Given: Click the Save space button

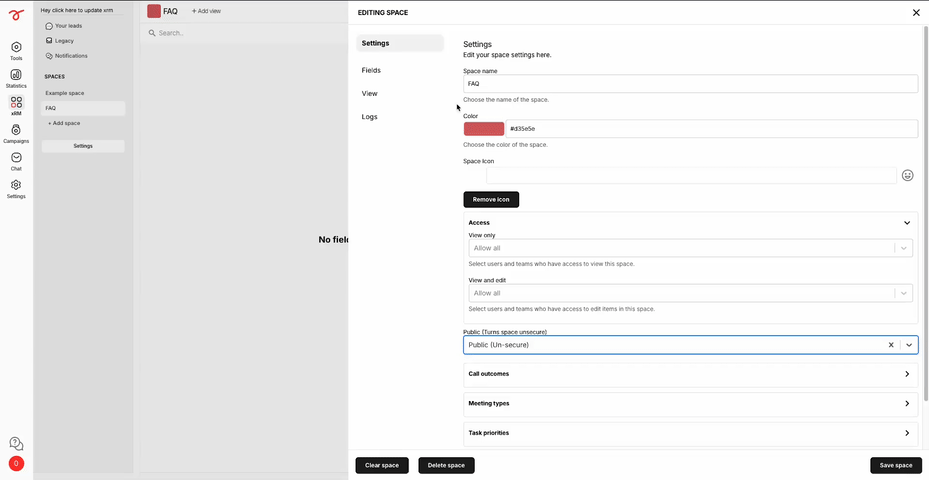Looking at the screenshot, I should 896,466.
